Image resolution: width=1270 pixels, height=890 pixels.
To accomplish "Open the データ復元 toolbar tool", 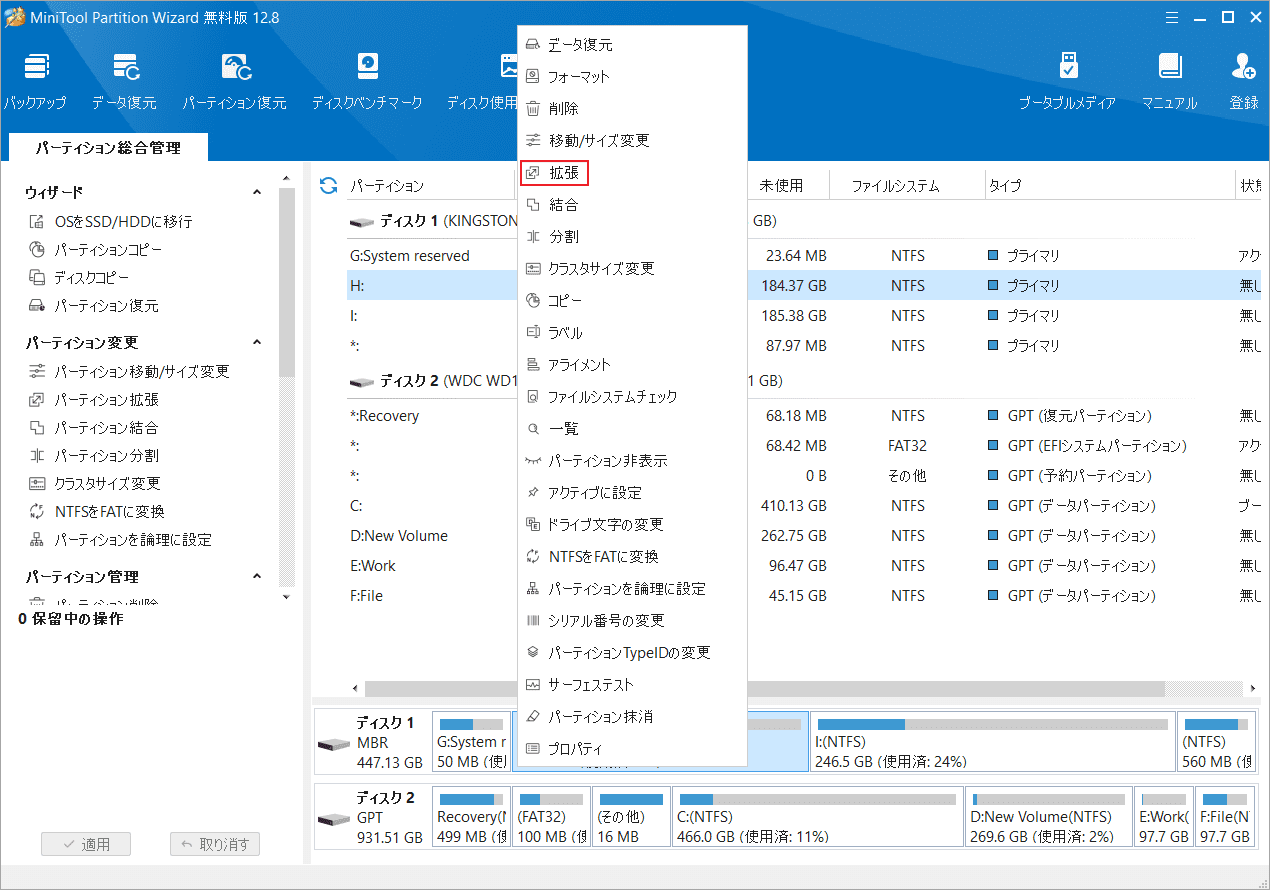I will 124,80.
